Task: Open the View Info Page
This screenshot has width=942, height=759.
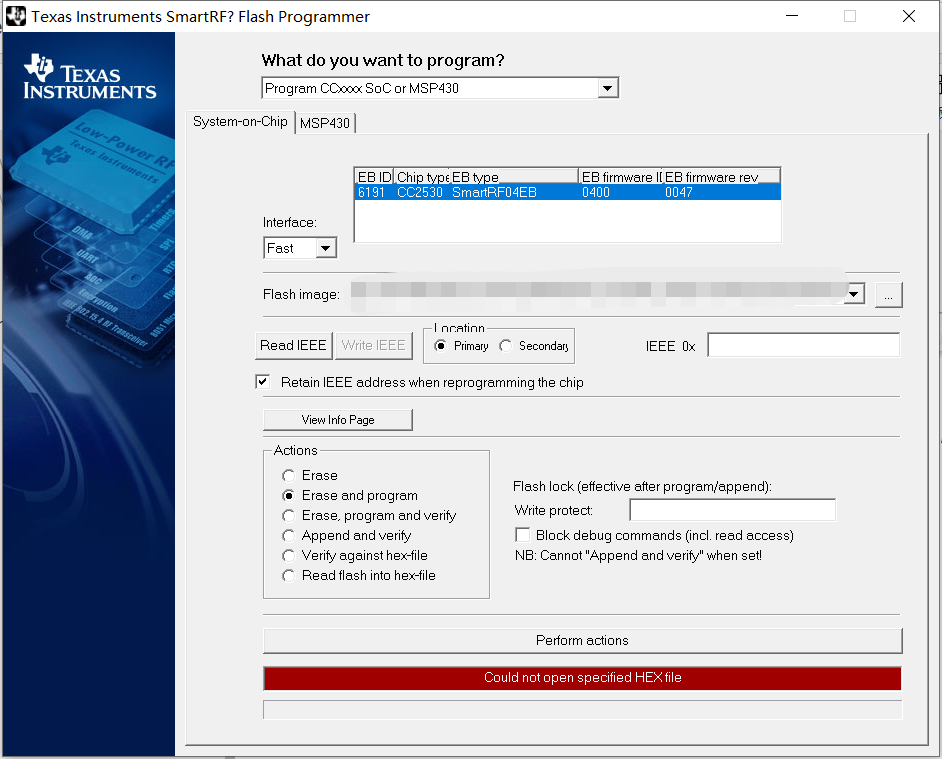Action: pyautogui.click(x=337, y=419)
